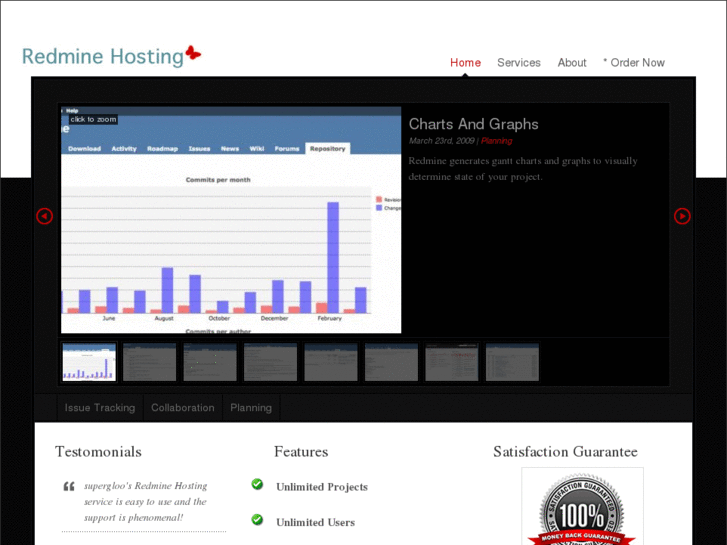Click green checkmark beside Unlimited Projects

coord(257,485)
